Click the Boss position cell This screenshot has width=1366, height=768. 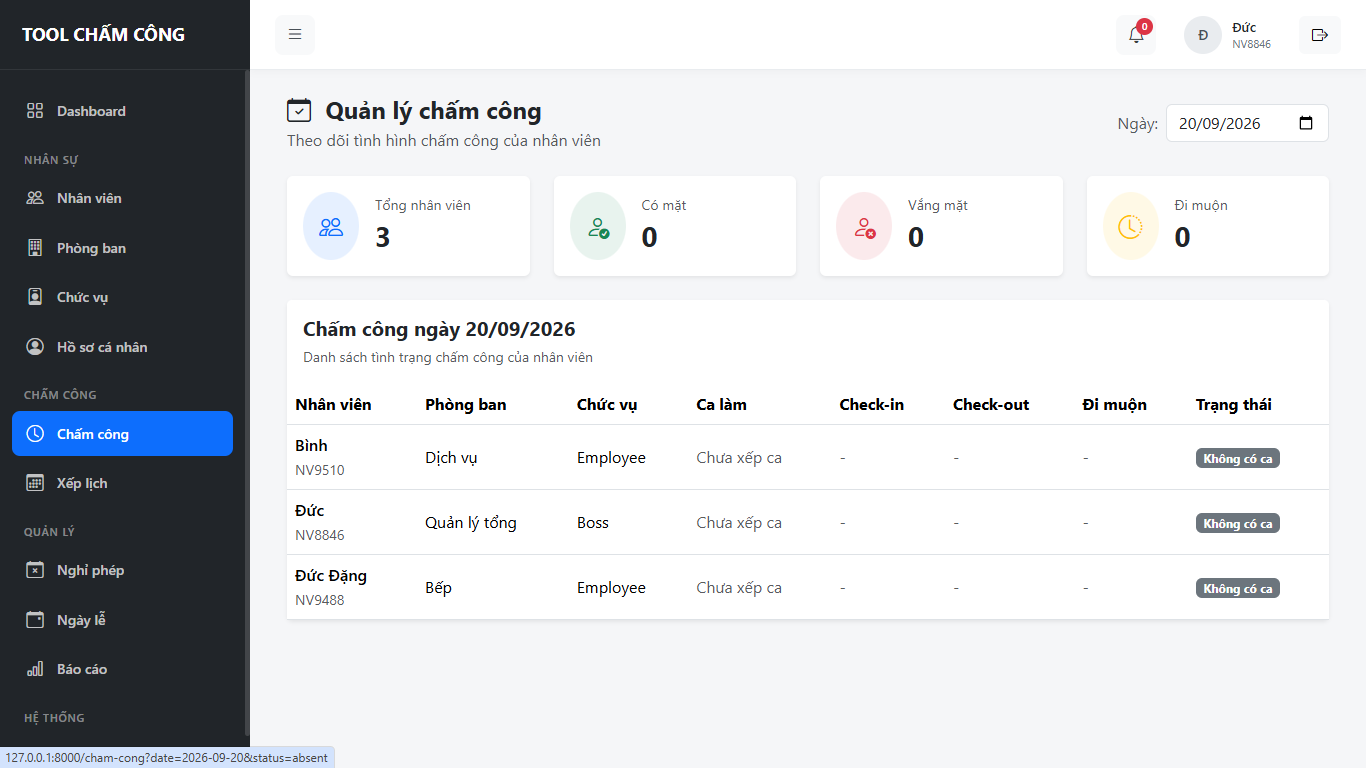593,523
